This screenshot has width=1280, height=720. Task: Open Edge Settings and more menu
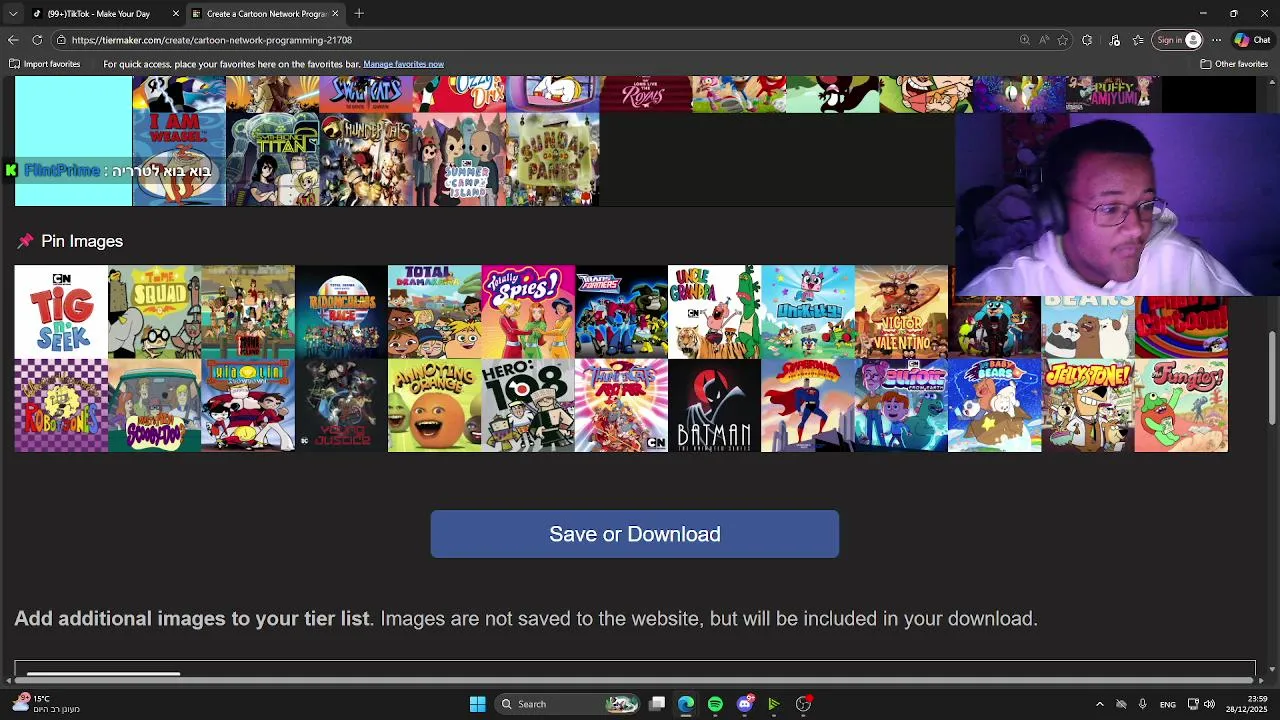(1216, 40)
